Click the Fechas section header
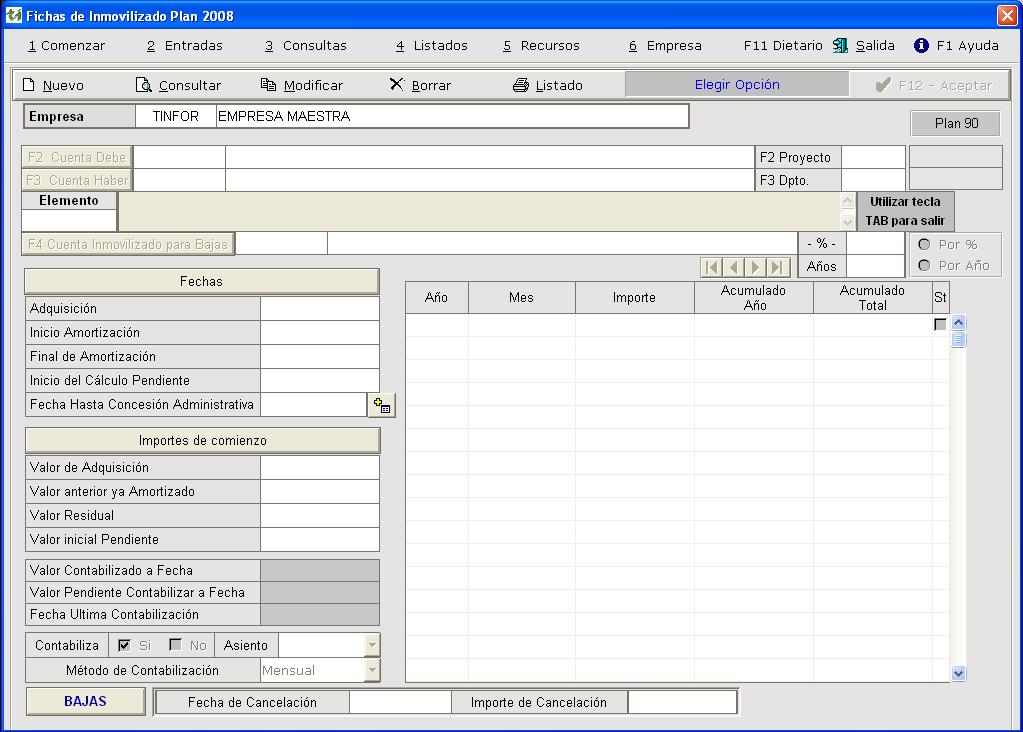 pyautogui.click(x=202, y=281)
